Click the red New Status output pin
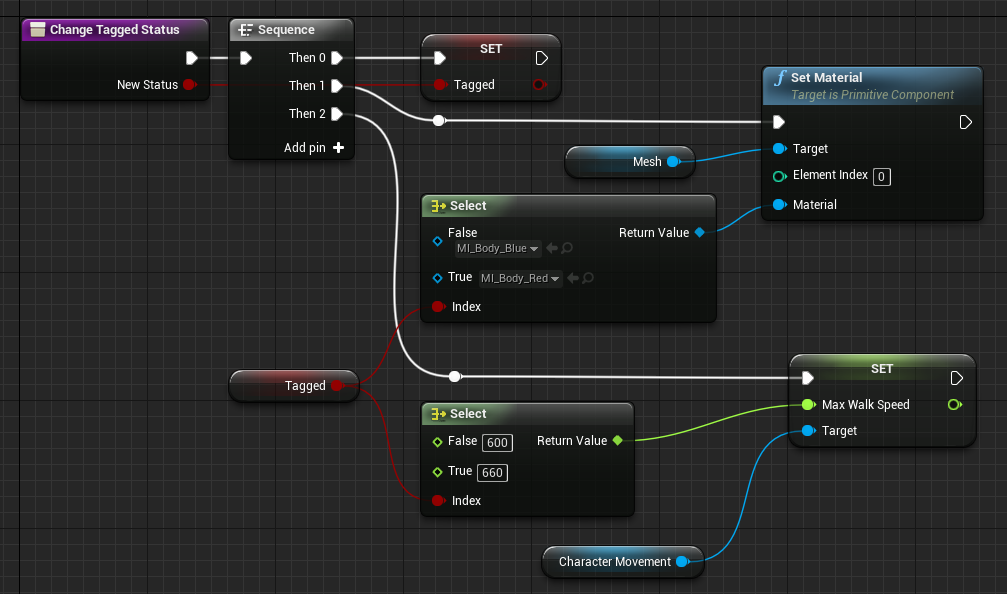 click(x=189, y=85)
